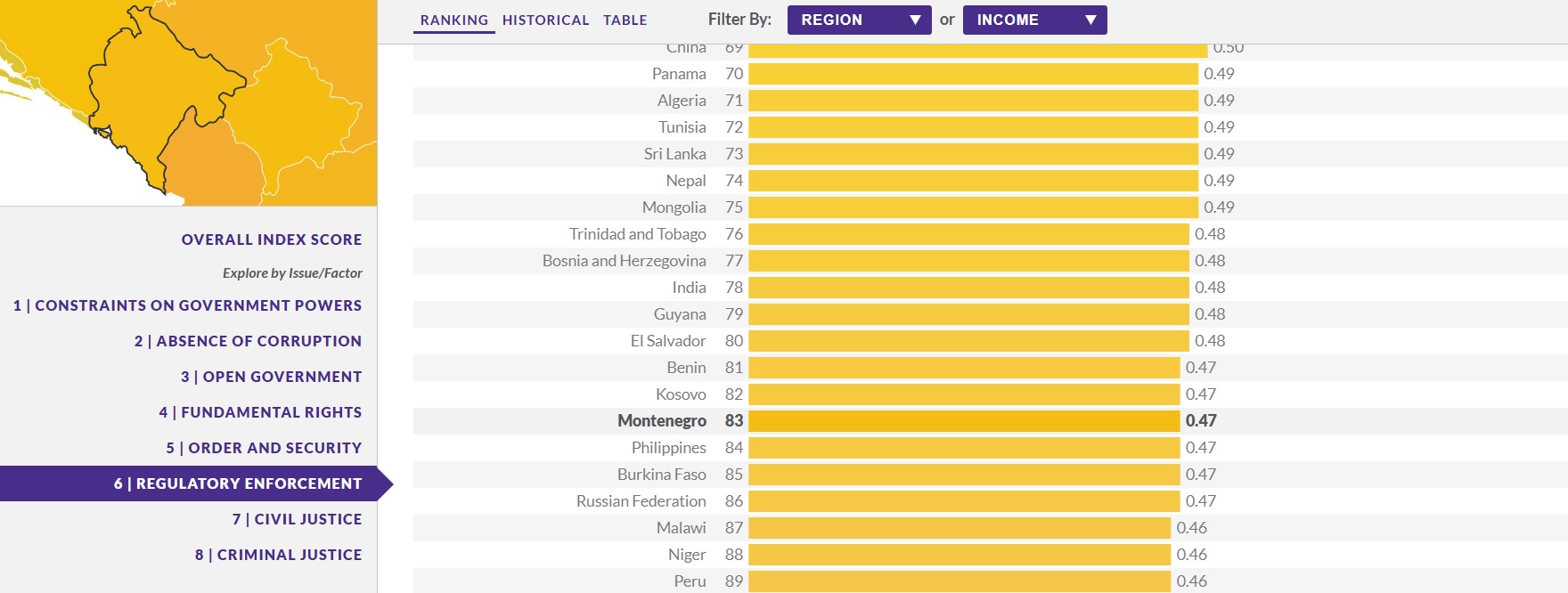Open the Open Government factor
Screen dimensions: 1568x593
pos(271,377)
